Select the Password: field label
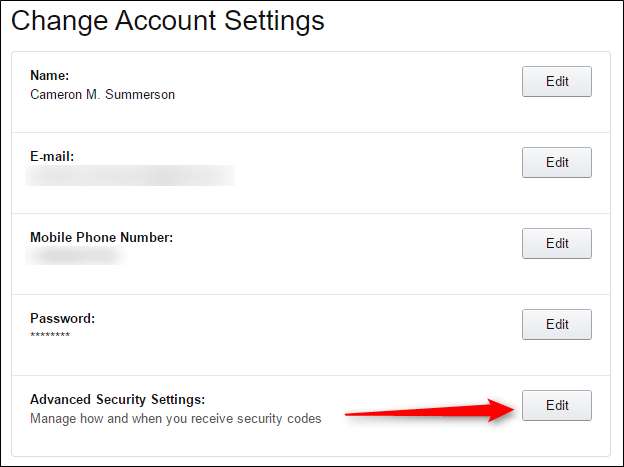Screen dimensions: 624x467 (x=62, y=318)
